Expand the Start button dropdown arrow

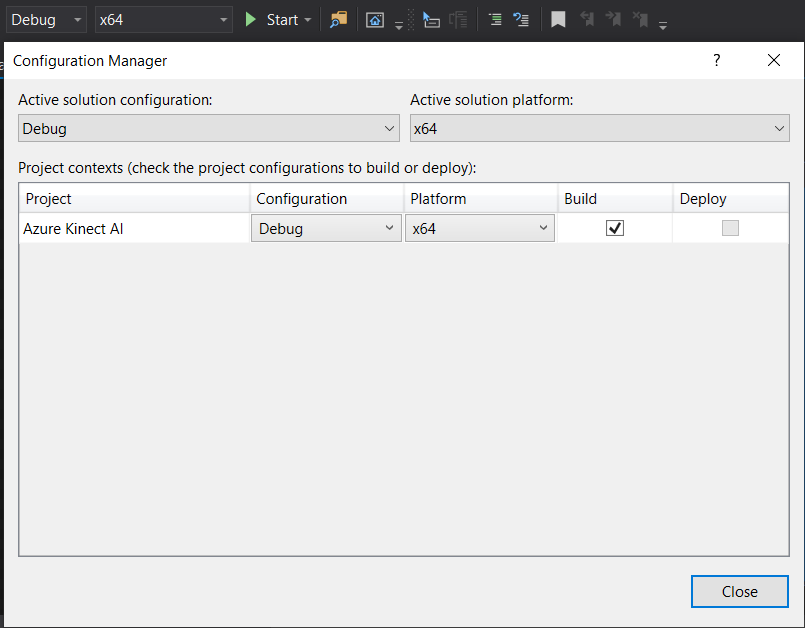[308, 20]
